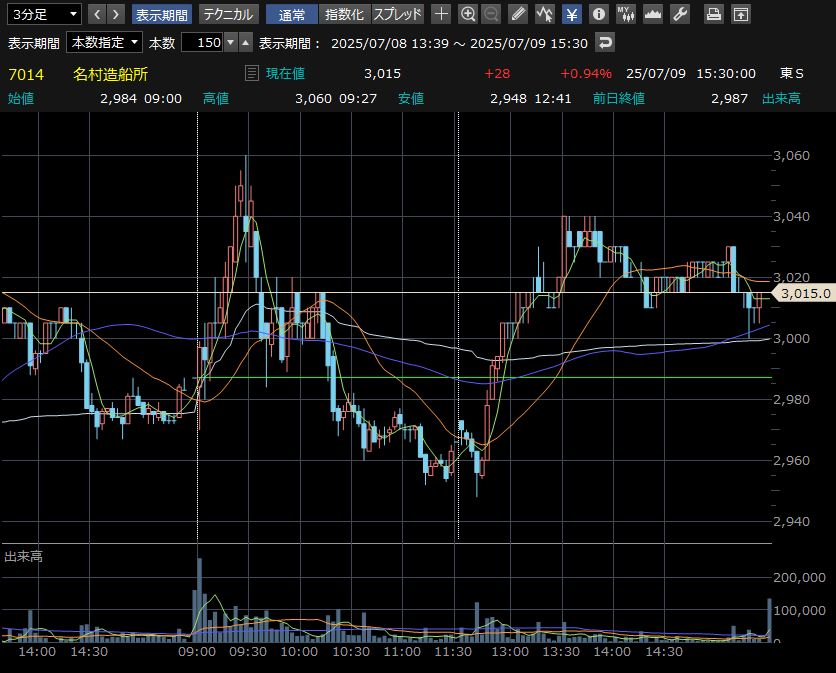Image resolution: width=836 pixels, height=673 pixels.
Task: Click the 本数 count input field
Action: (x=202, y=42)
